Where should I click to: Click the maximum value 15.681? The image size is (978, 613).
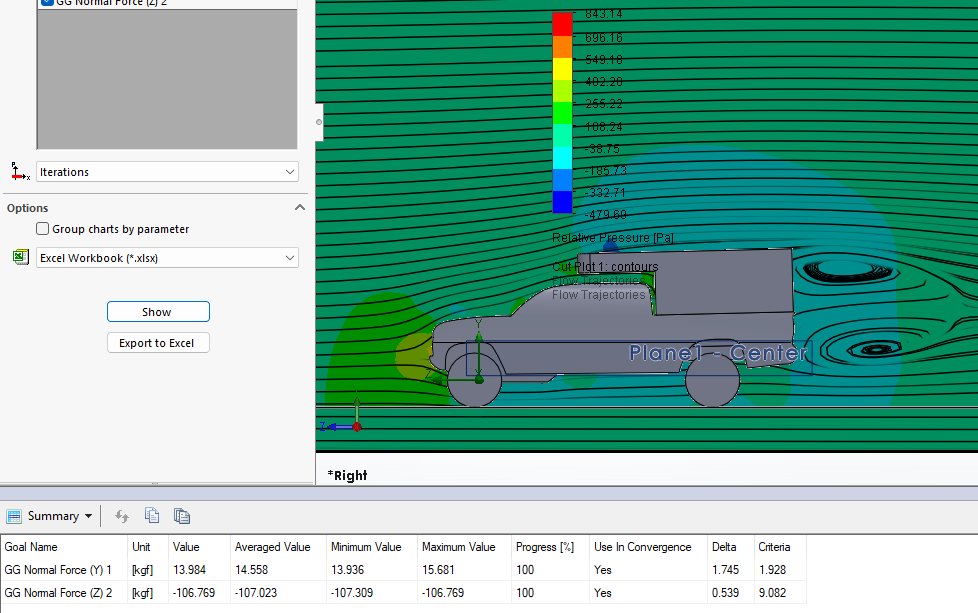click(x=438, y=570)
